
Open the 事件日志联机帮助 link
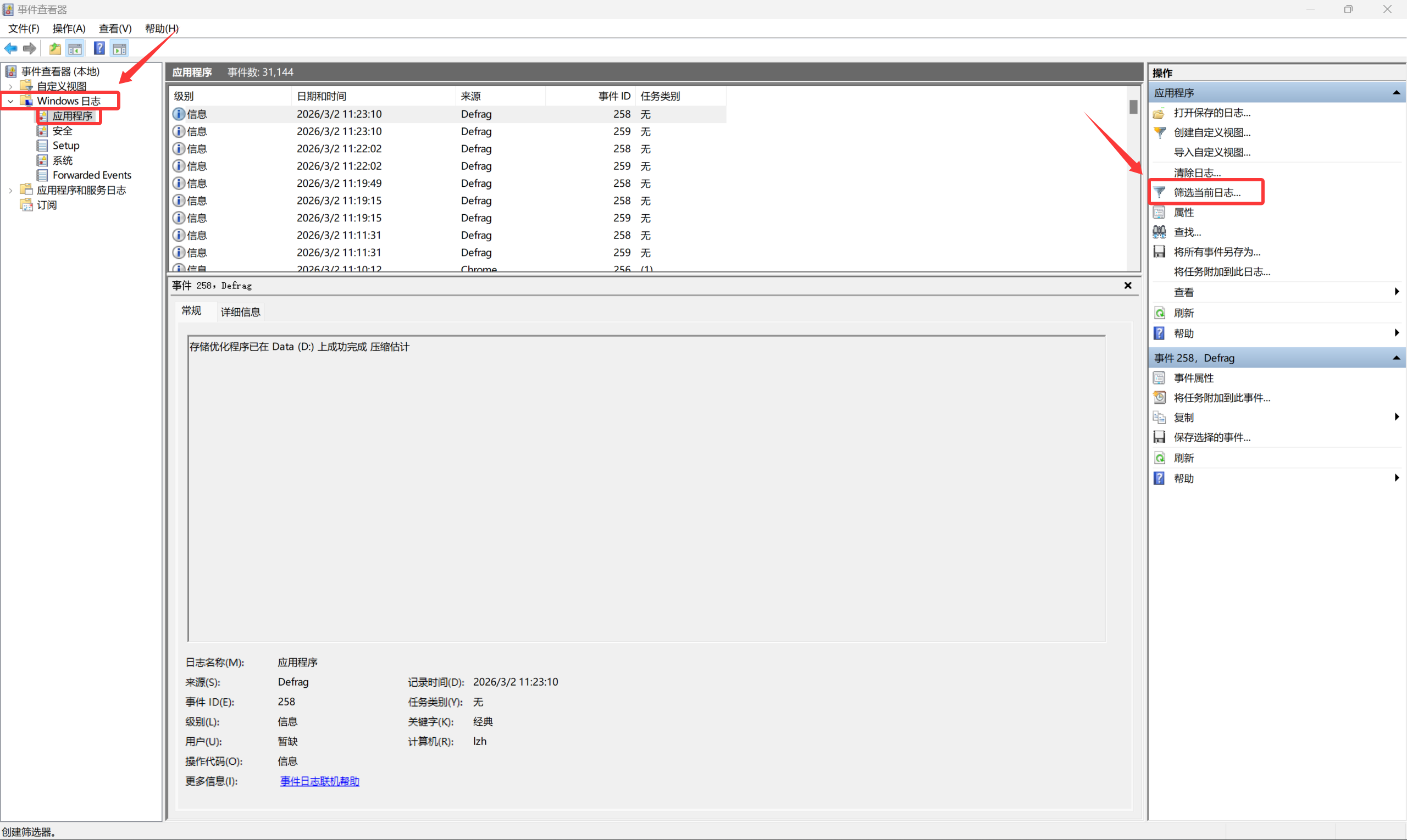[x=319, y=781]
